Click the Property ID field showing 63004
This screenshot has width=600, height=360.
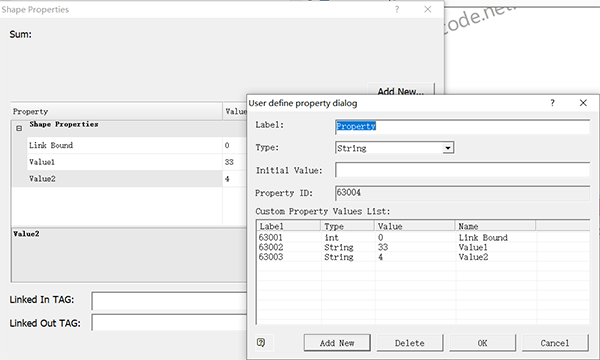click(463, 193)
